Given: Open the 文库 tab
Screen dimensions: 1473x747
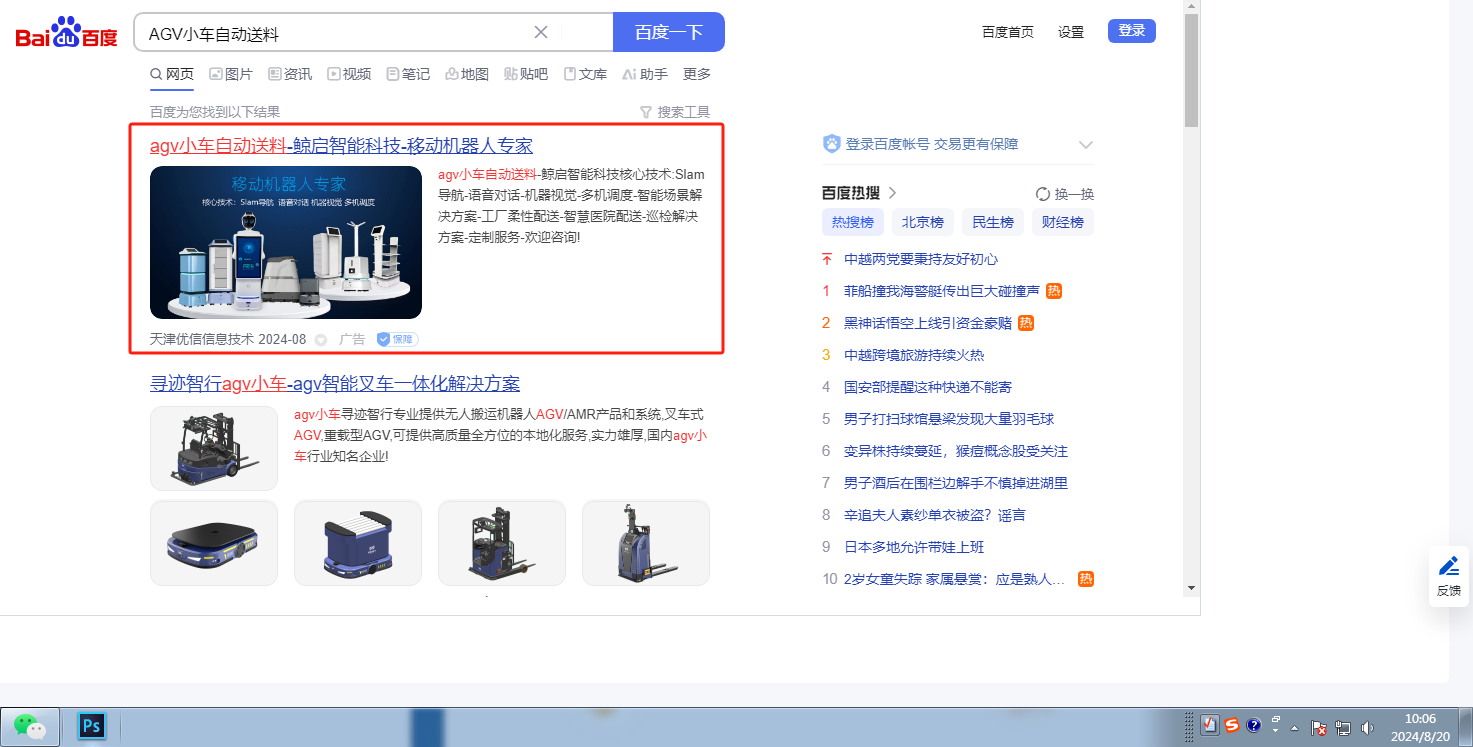Looking at the screenshot, I should [585, 74].
